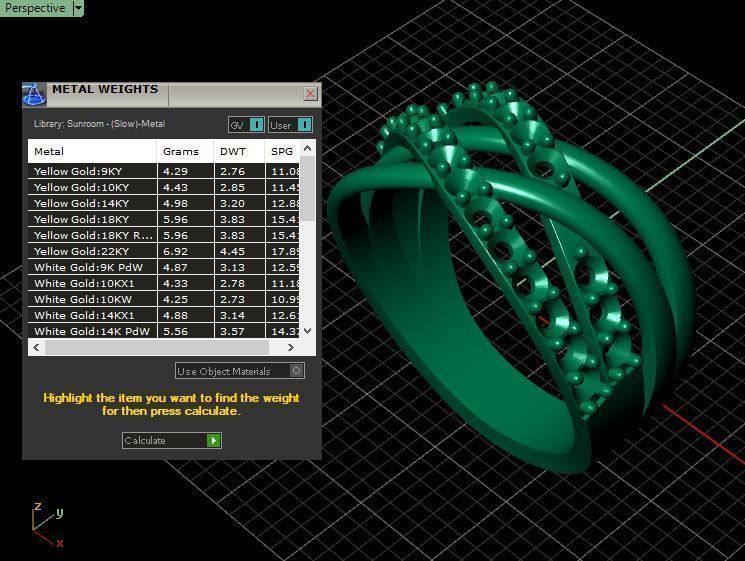Select the Yellow Gold:9KY row

164,171
